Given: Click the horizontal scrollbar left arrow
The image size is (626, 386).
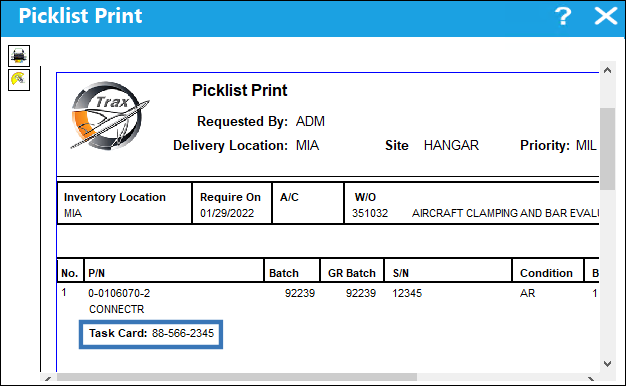Looking at the screenshot, I should point(48,378).
